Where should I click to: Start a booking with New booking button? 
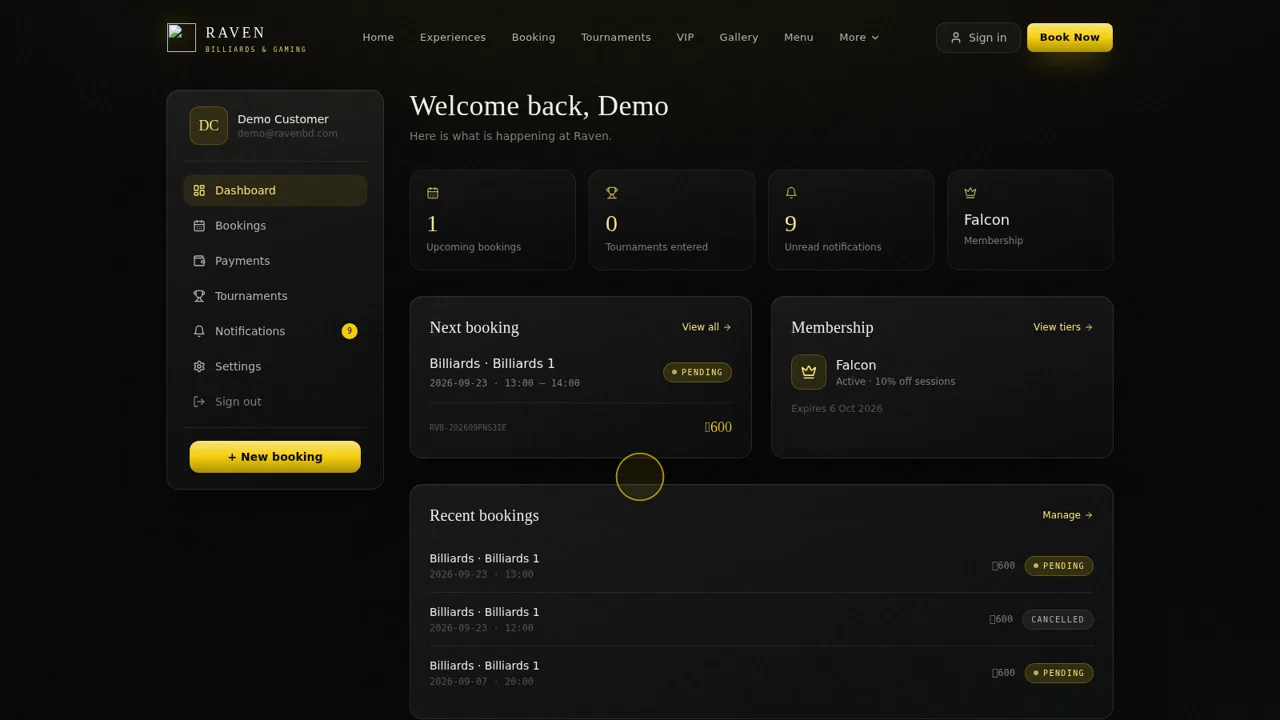(x=275, y=457)
